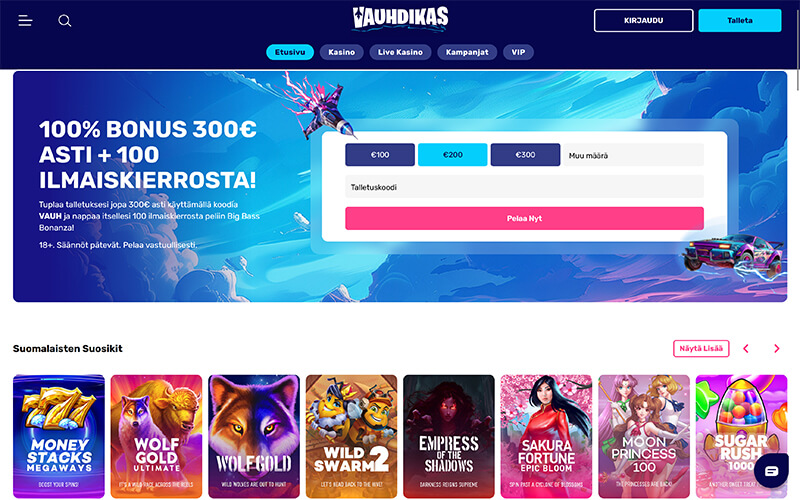Open the live chat bubble icon

click(x=771, y=470)
